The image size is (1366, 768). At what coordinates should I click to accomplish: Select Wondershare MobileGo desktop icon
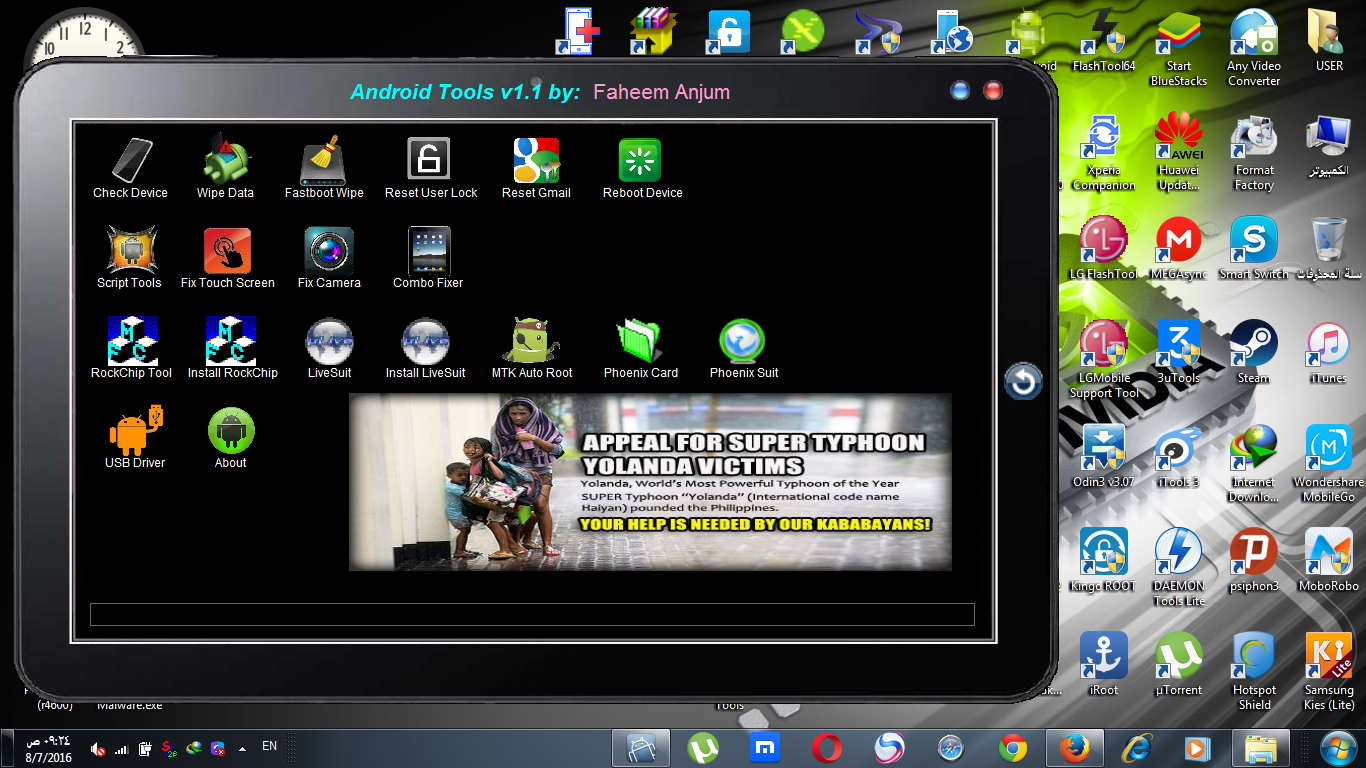point(1329,464)
